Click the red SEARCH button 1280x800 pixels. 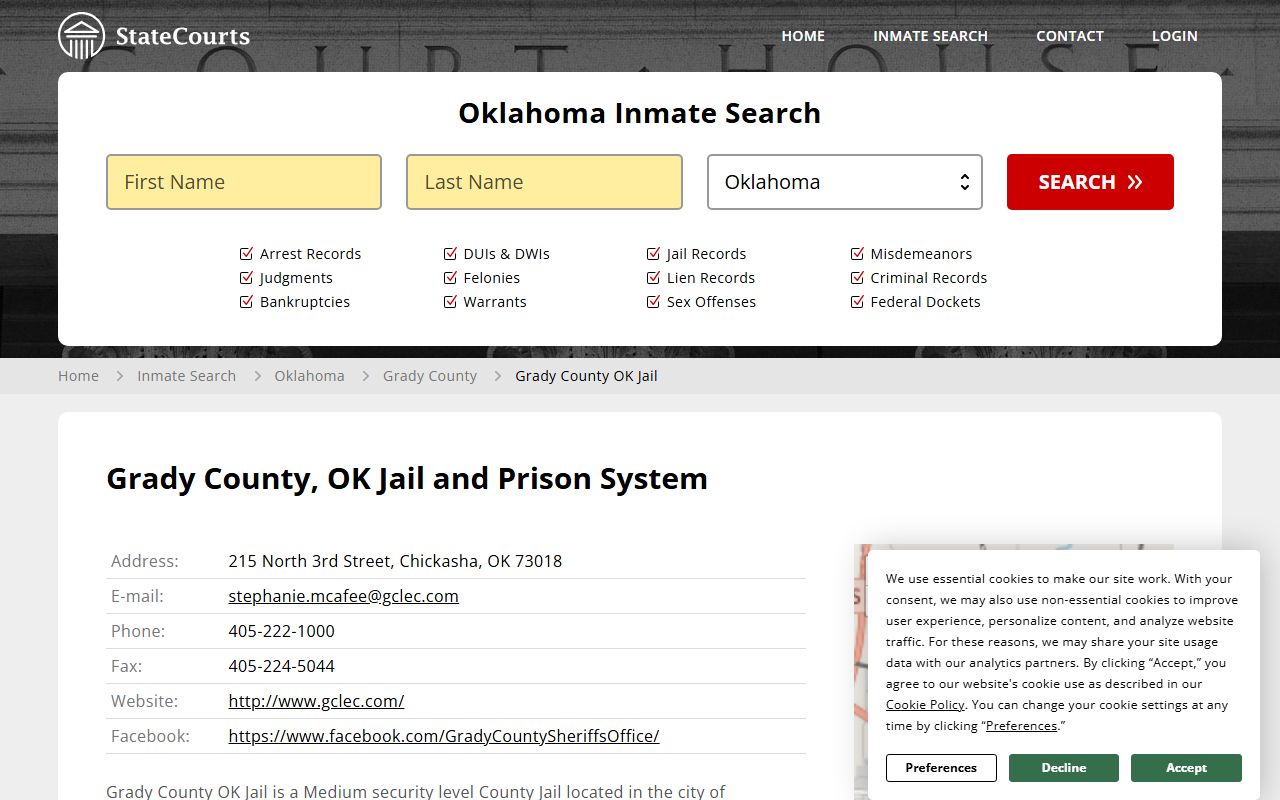(x=1090, y=182)
